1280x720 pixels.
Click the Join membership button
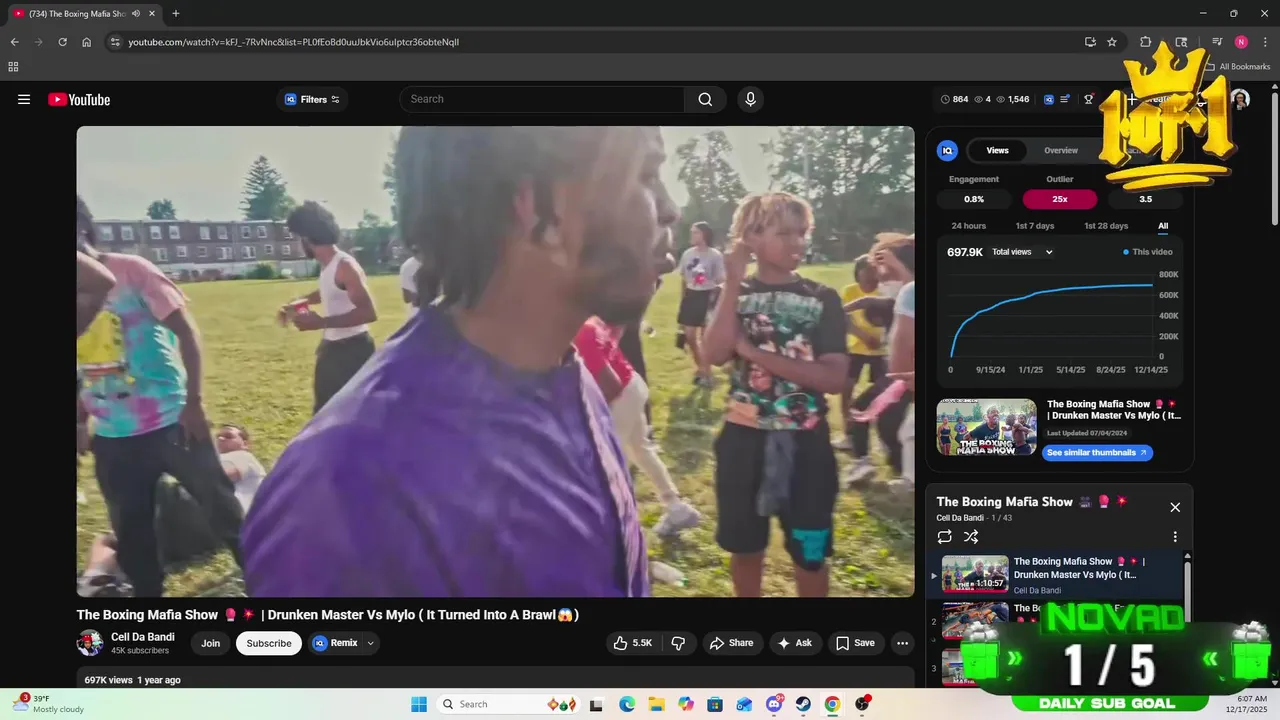pyautogui.click(x=210, y=643)
